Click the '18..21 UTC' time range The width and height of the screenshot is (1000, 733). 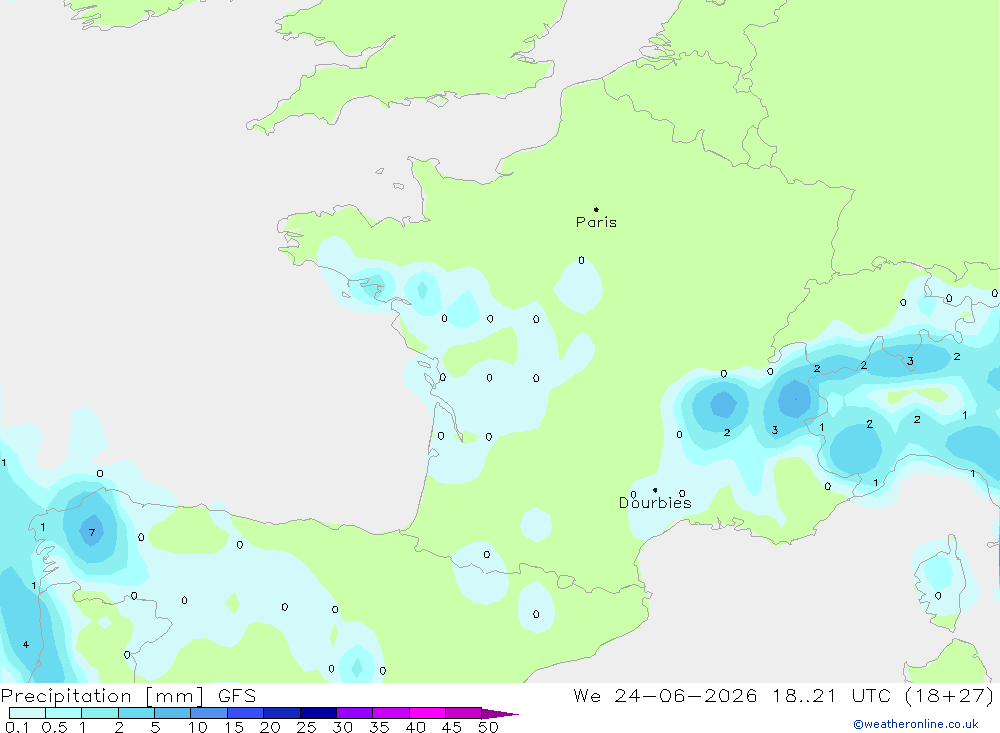(x=831, y=696)
